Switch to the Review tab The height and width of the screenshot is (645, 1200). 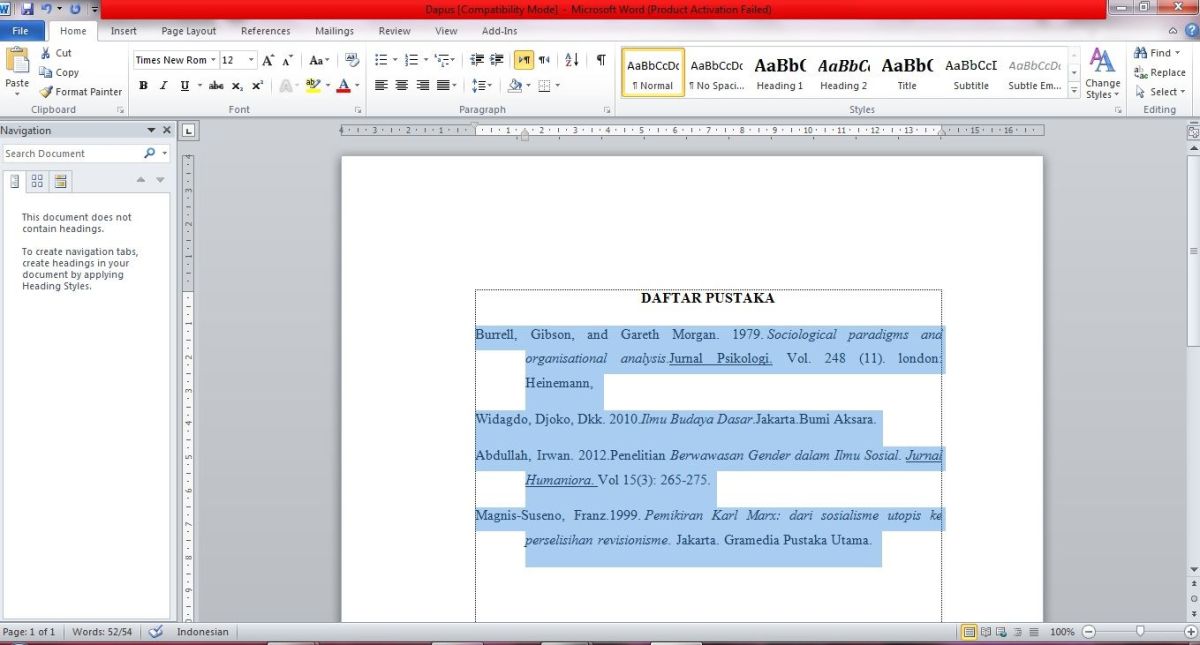click(x=394, y=31)
